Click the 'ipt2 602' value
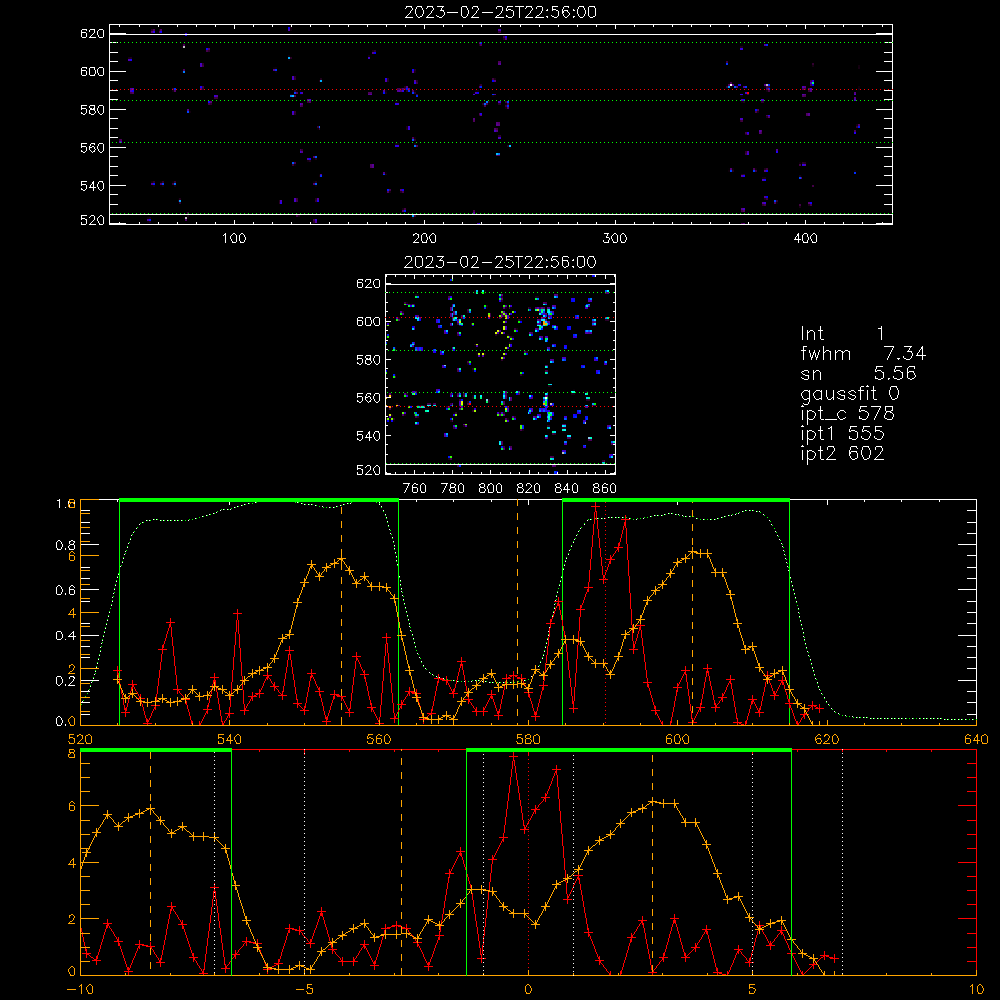 click(842, 453)
